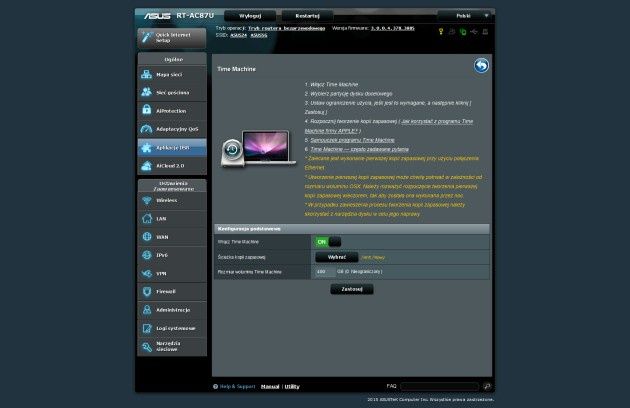Click the grey status icon beside the light bulb
Screen dimensions: 630x408
tap(452, 31)
